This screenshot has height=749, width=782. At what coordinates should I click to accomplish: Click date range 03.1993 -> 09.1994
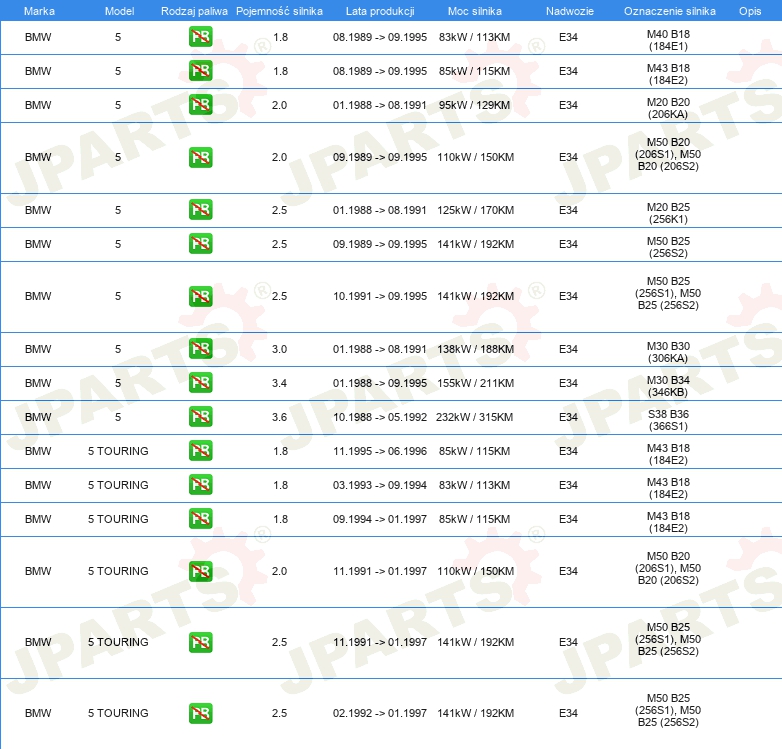click(380, 485)
